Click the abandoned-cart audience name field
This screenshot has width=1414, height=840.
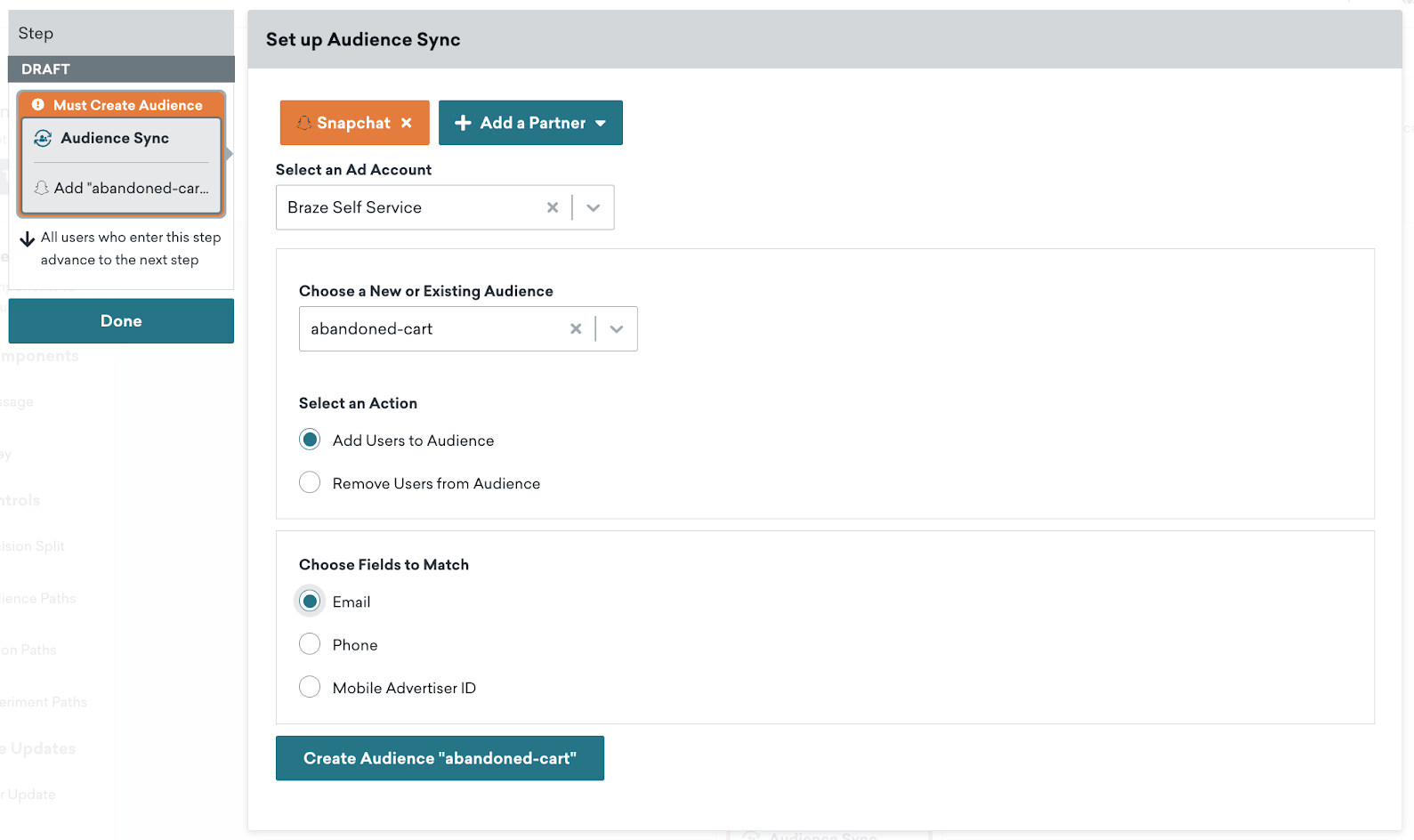tap(427, 329)
